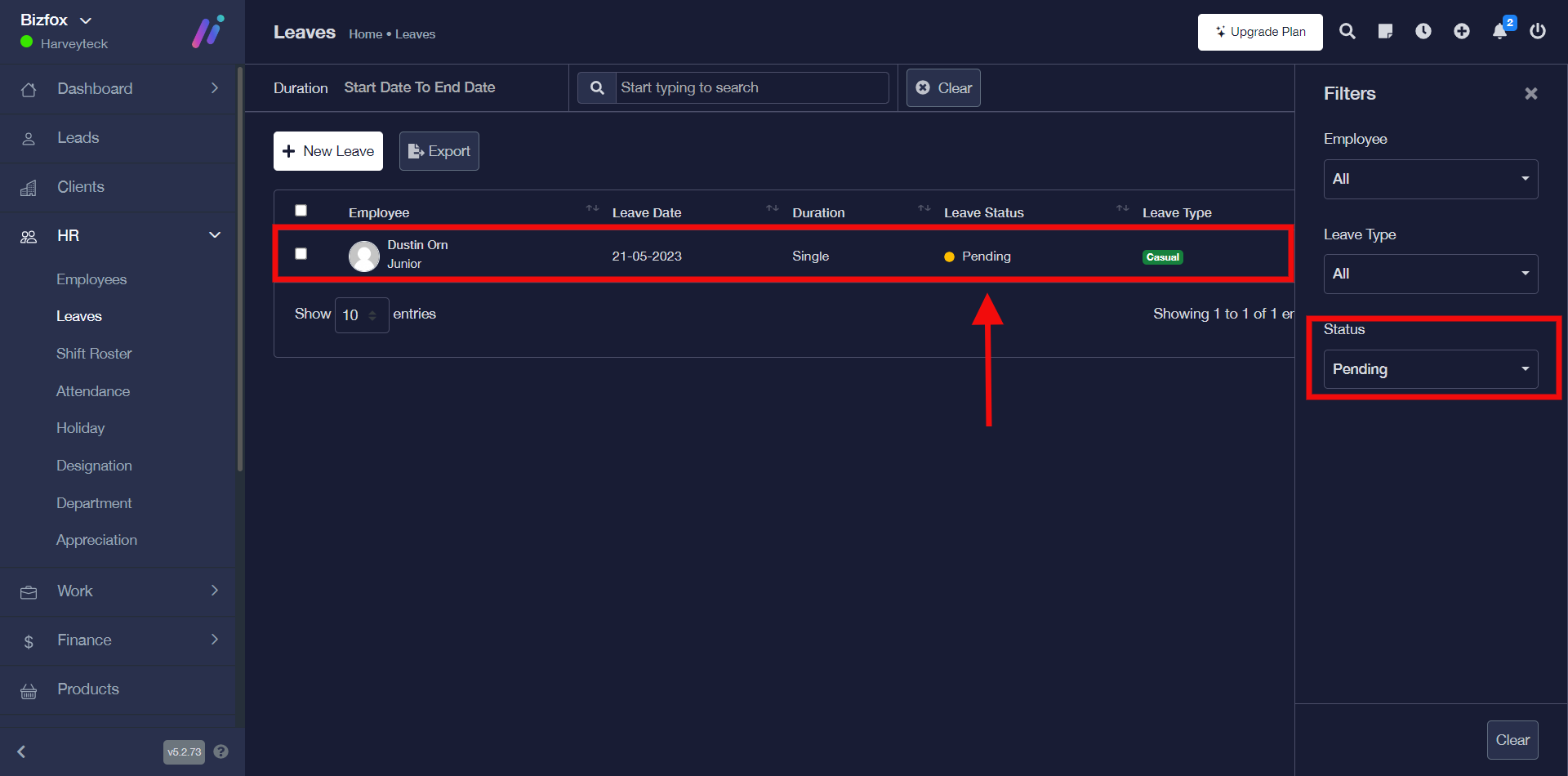Click the help question mark icon

pos(220,751)
